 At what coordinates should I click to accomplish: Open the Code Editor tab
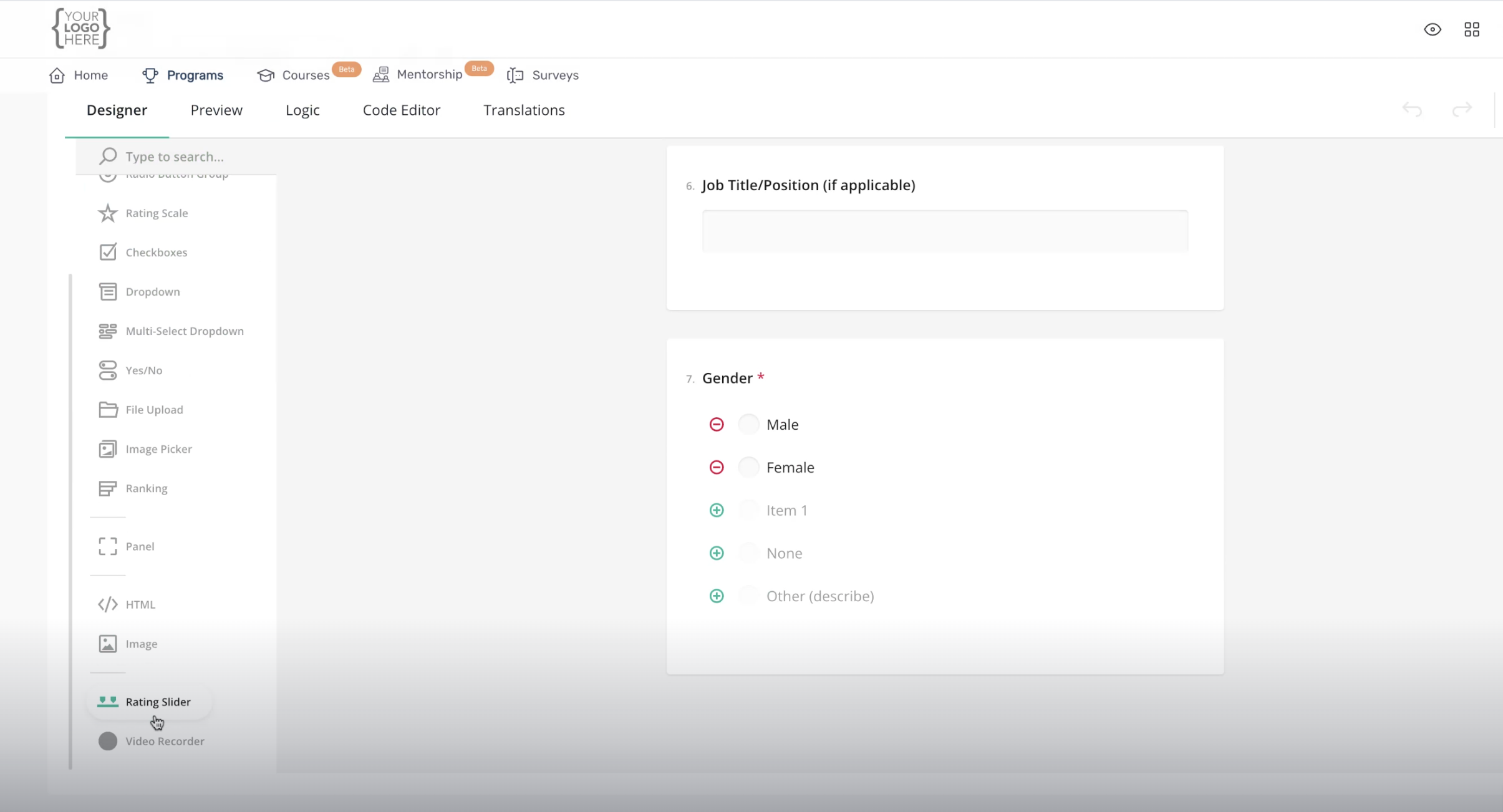point(401,110)
